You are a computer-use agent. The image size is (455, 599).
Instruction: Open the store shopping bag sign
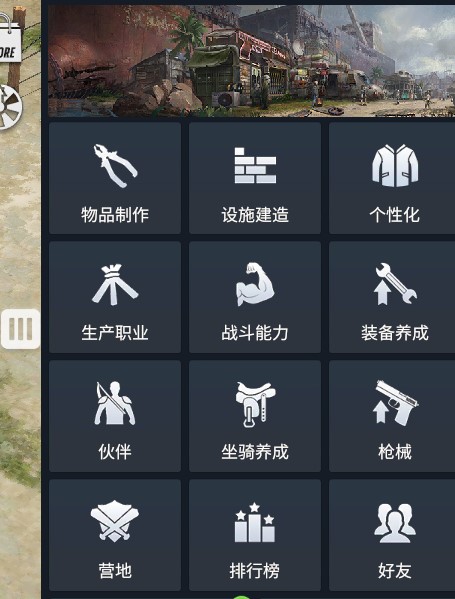tap(10, 41)
